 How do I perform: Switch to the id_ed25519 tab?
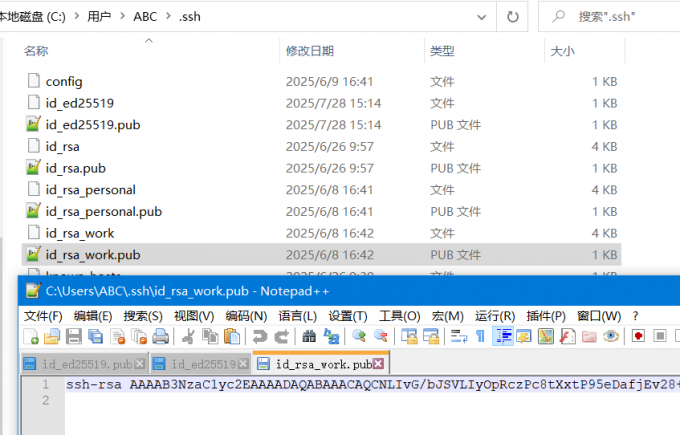pyautogui.click(x=200, y=364)
